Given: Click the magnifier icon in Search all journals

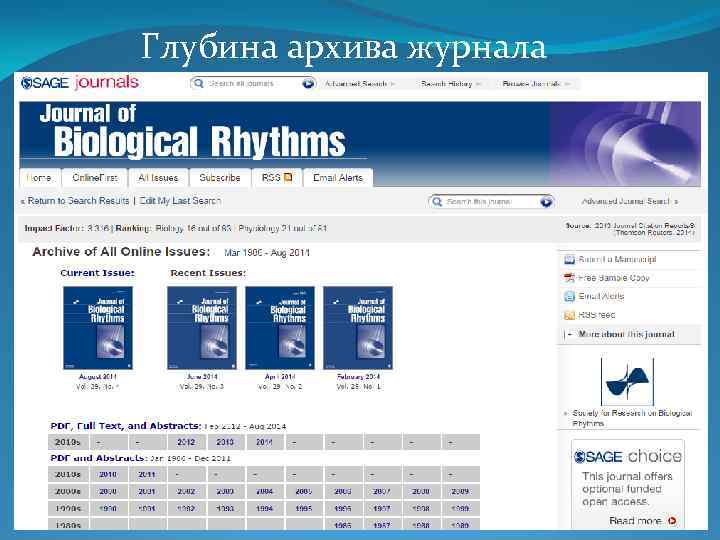Looking at the screenshot, I should (198, 84).
